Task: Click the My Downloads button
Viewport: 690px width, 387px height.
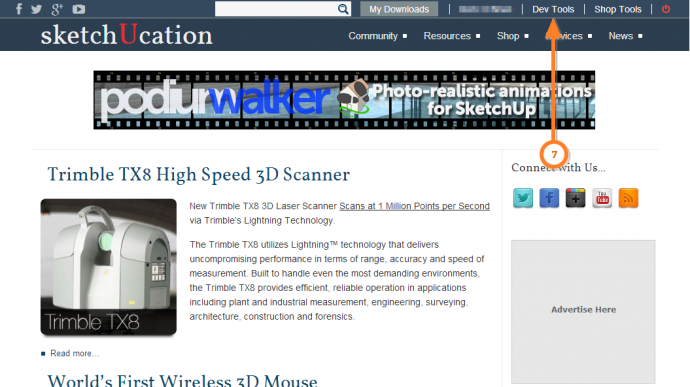Action: click(399, 9)
